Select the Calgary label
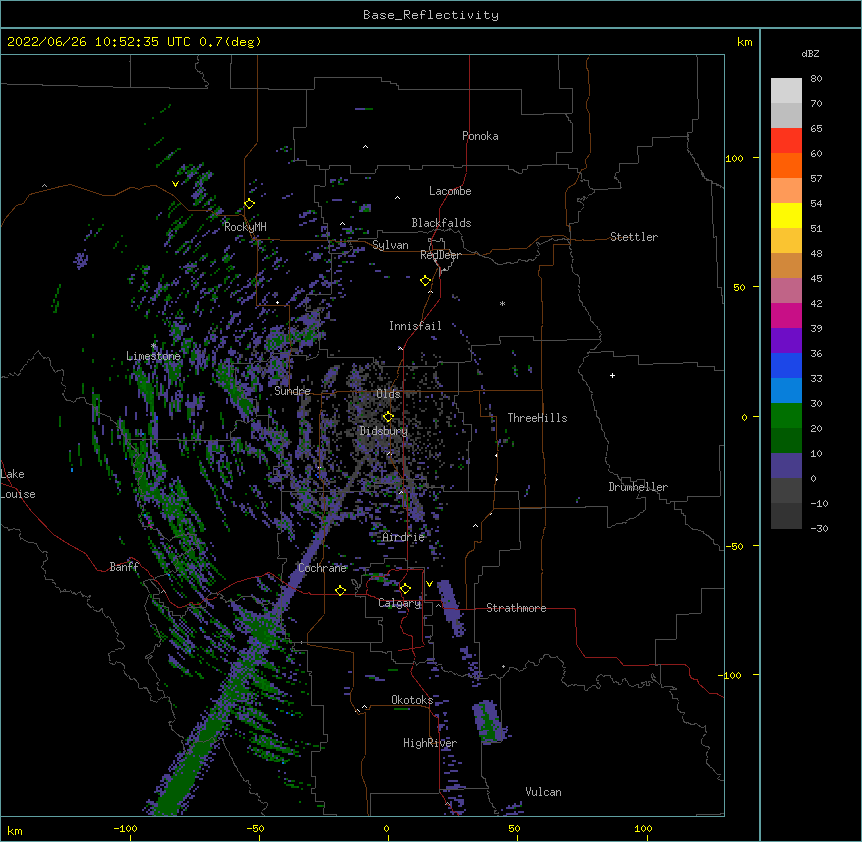This screenshot has height=842, width=862. coord(400,603)
